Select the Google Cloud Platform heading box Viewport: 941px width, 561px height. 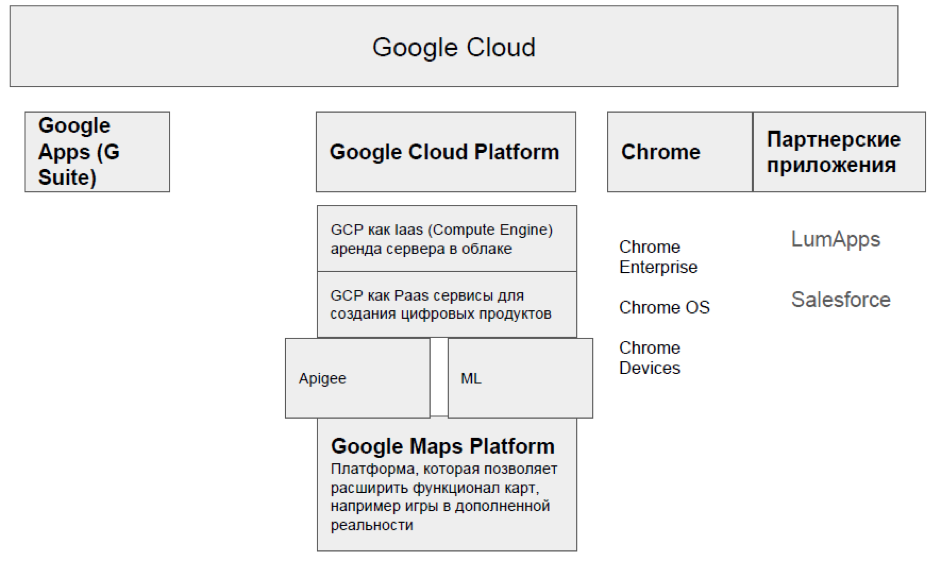(446, 152)
